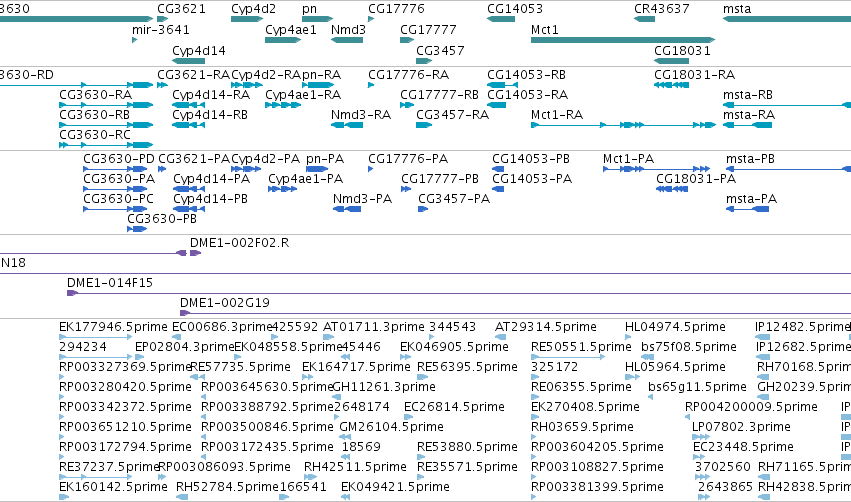Select the CG3457-RA transcript label
The width and height of the screenshot is (851, 502).
click(x=453, y=115)
